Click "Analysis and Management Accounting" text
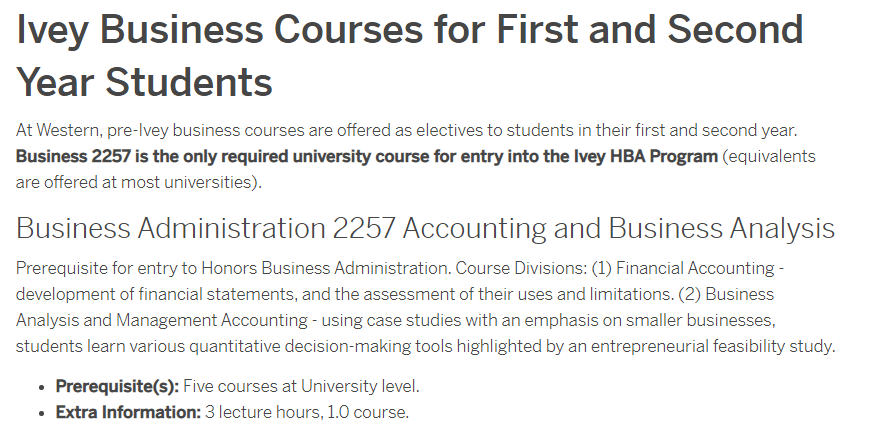The image size is (873, 432). click(x=161, y=320)
